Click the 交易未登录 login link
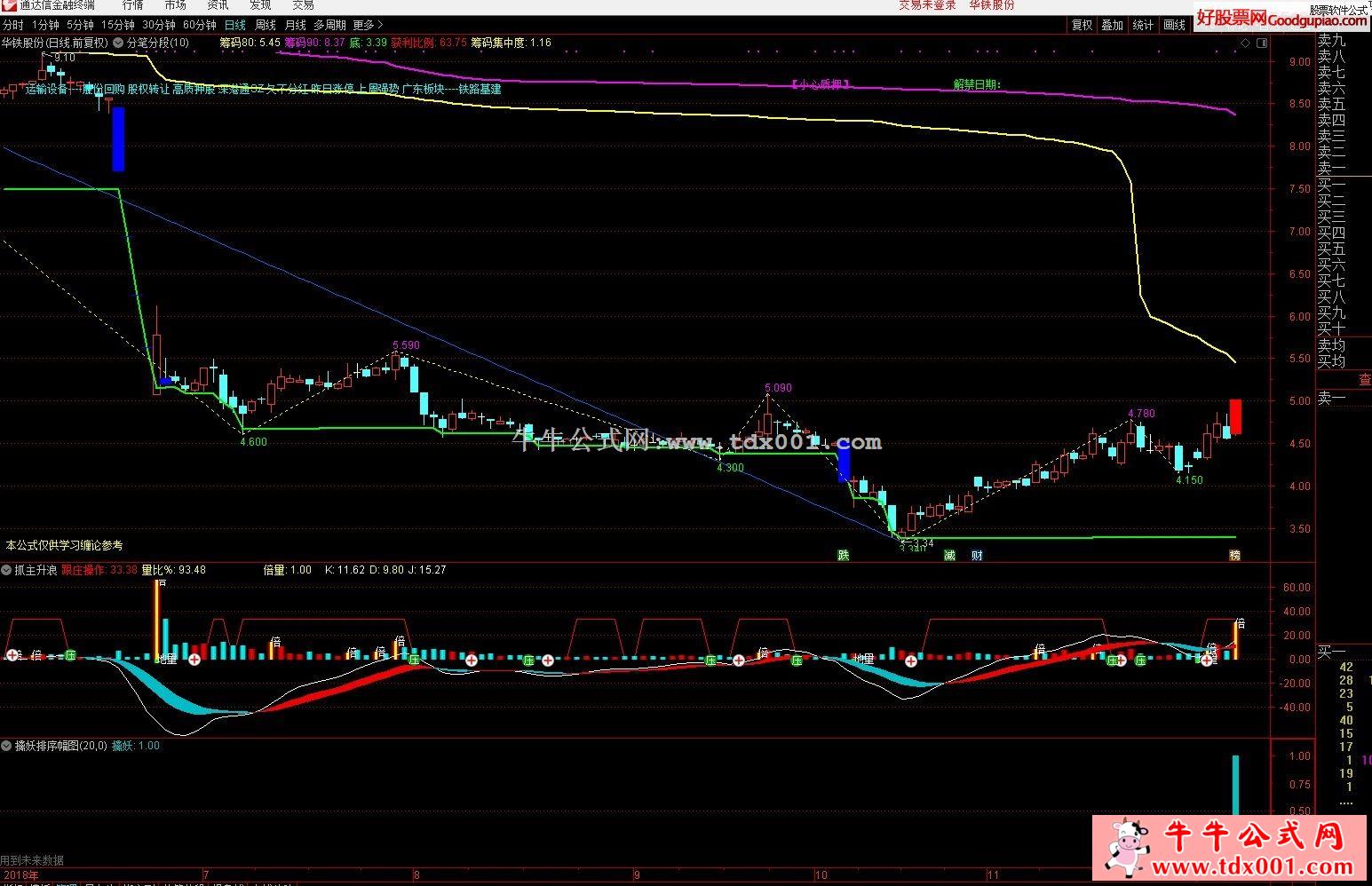1372x886 pixels. pos(927,5)
